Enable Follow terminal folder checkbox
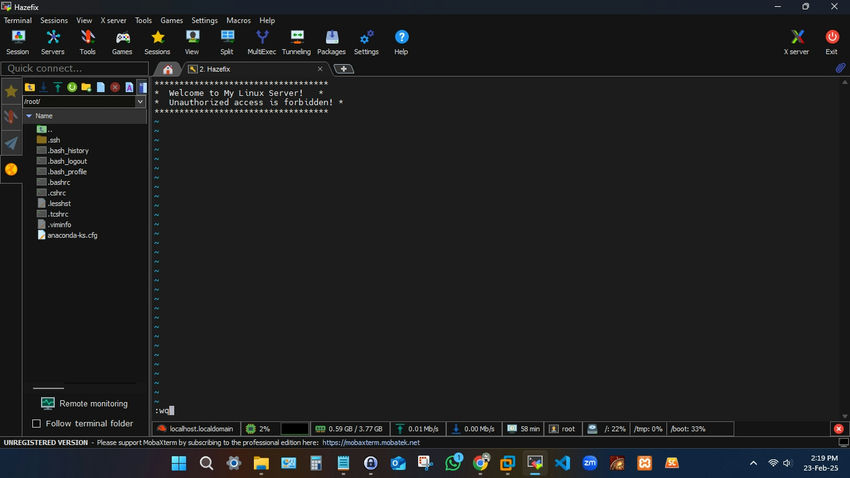 pos(36,423)
